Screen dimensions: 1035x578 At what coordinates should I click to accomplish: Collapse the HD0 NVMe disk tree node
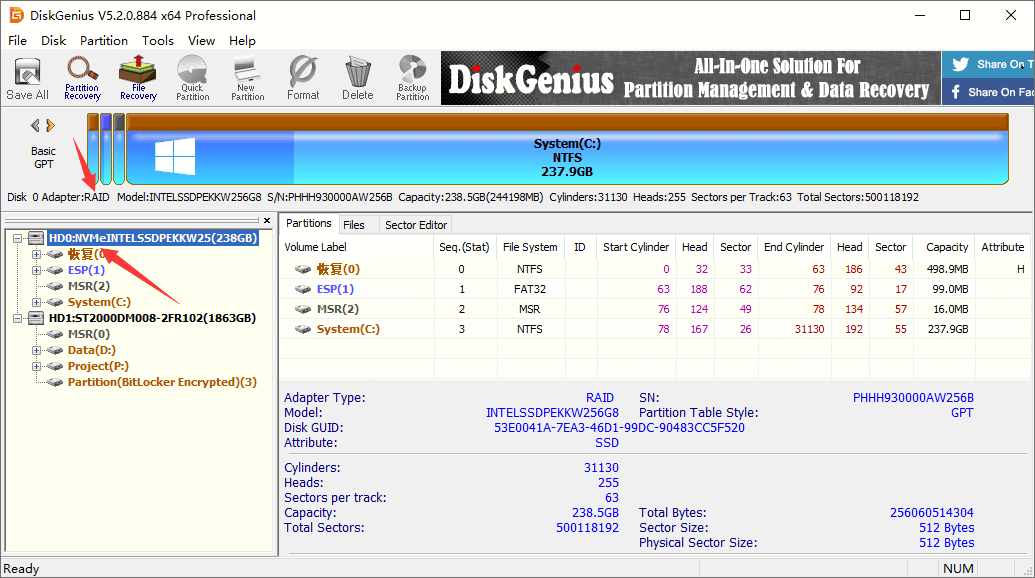tap(18, 238)
